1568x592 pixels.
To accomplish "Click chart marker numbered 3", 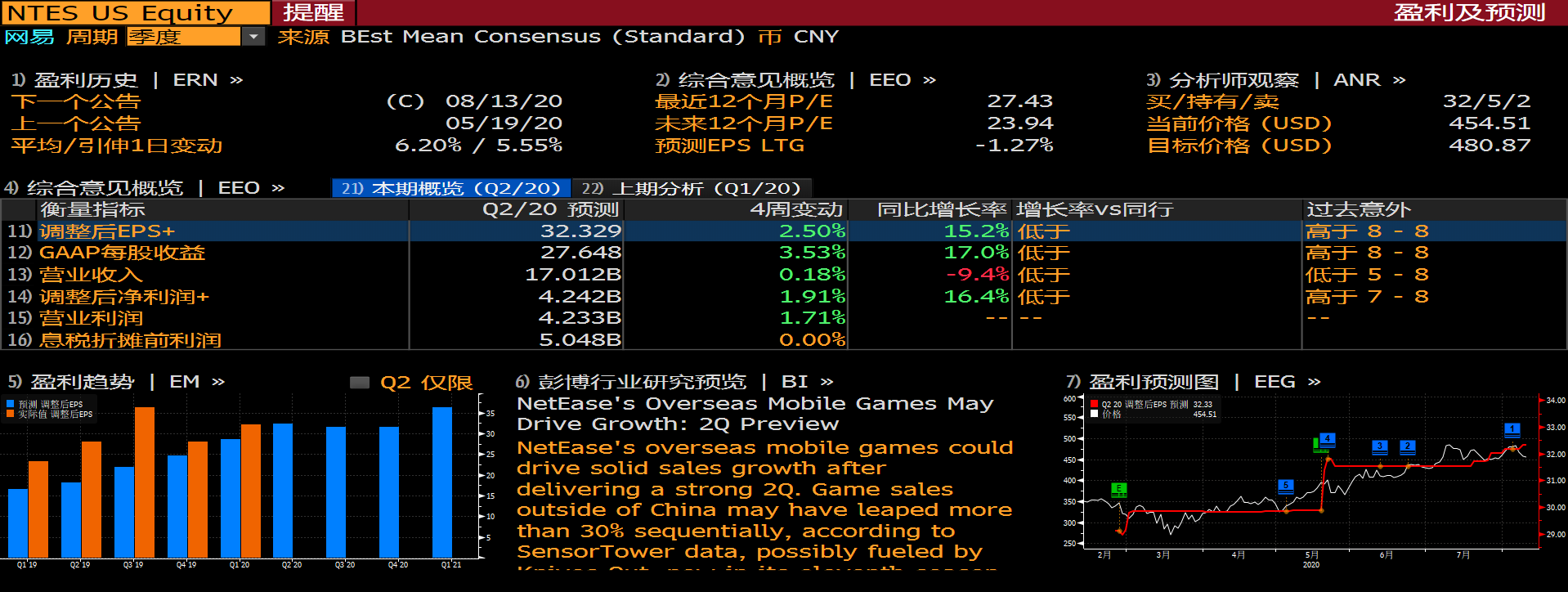I will pos(1380,446).
